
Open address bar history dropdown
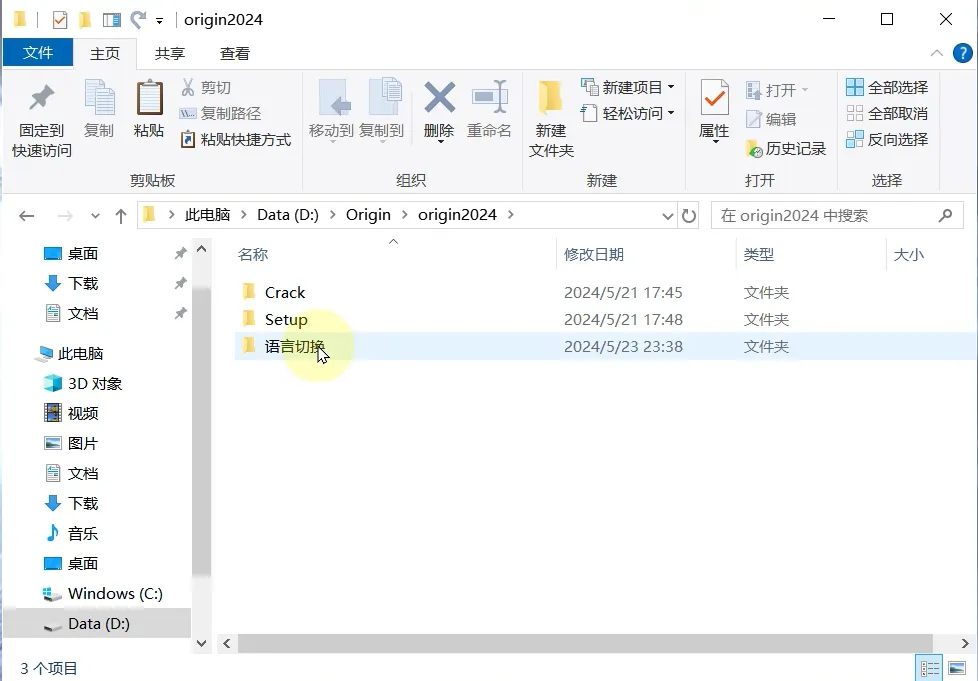coord(667,216)
